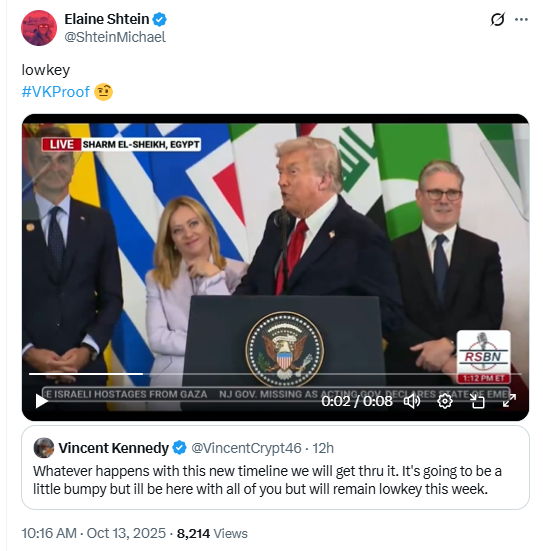Visit the @ShteinMichael handle

[x=115, y=37]
